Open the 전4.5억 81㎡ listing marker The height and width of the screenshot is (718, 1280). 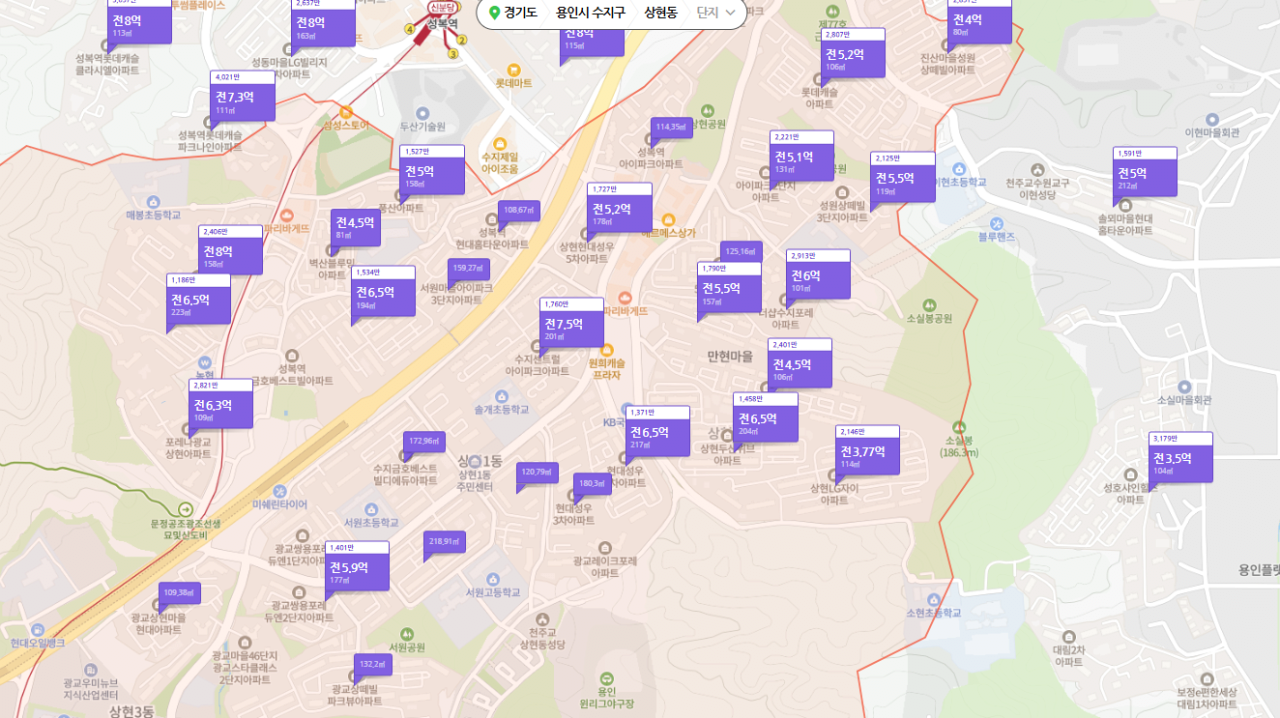coord(356,226)
